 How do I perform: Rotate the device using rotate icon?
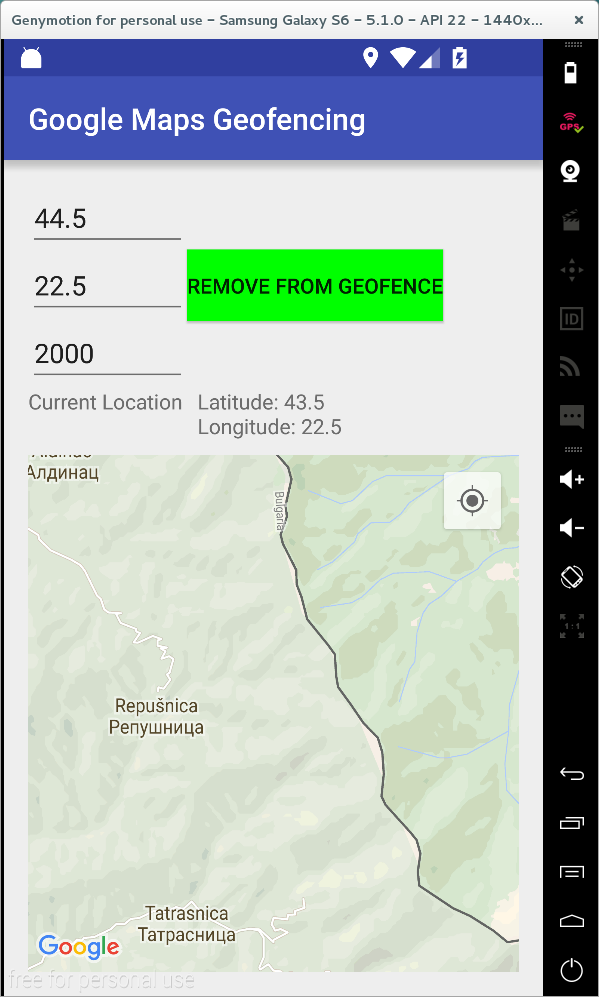pos(571,577)
